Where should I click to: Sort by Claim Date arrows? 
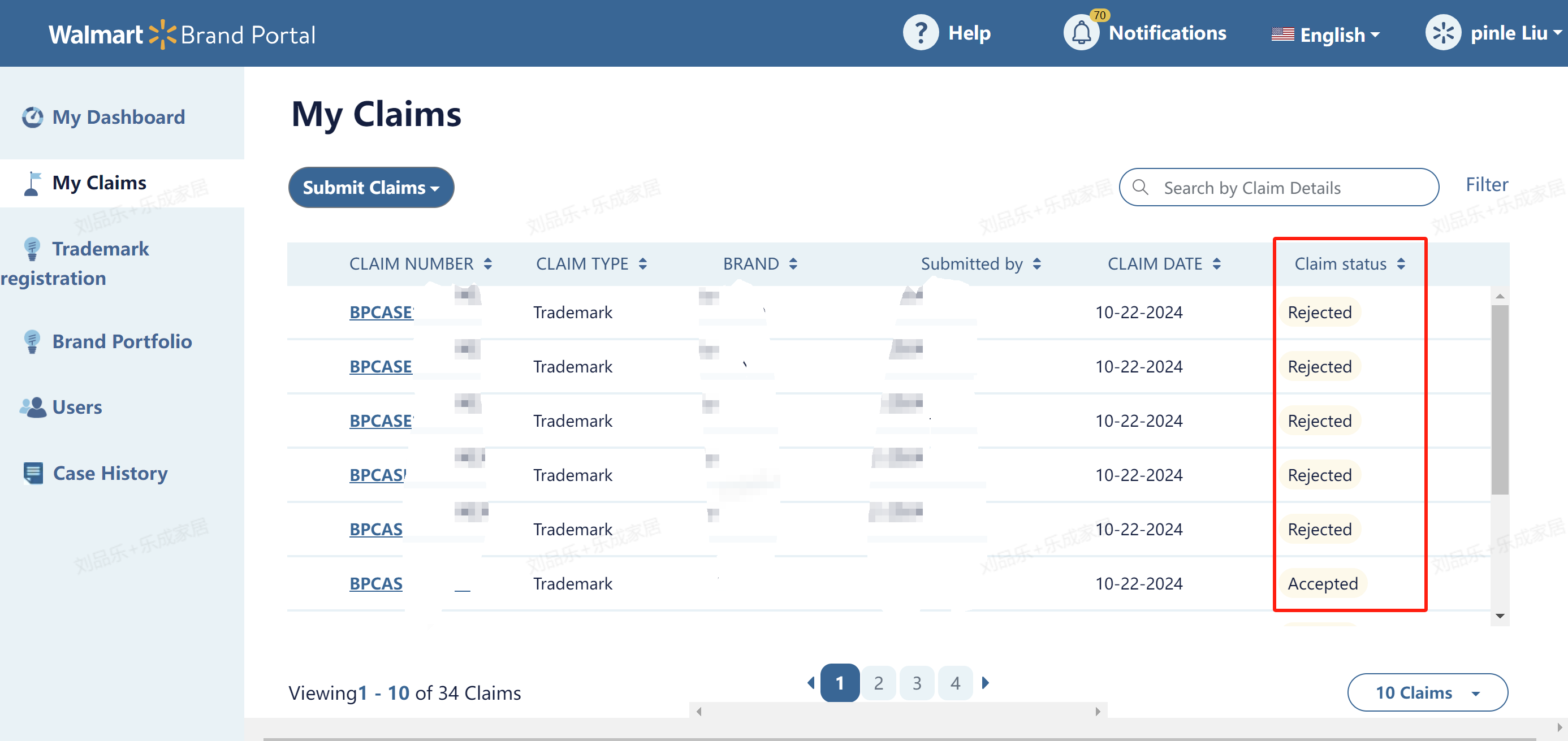point(1216,263)
